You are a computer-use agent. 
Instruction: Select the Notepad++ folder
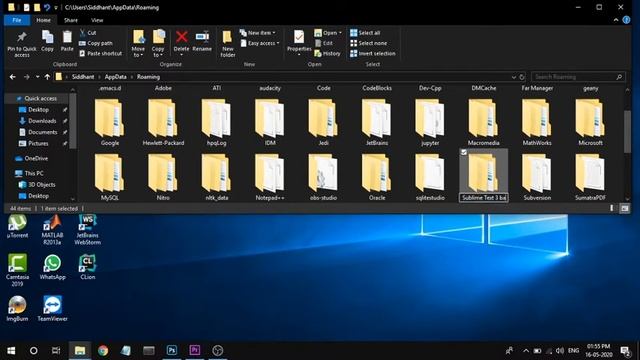coord(270,177)
